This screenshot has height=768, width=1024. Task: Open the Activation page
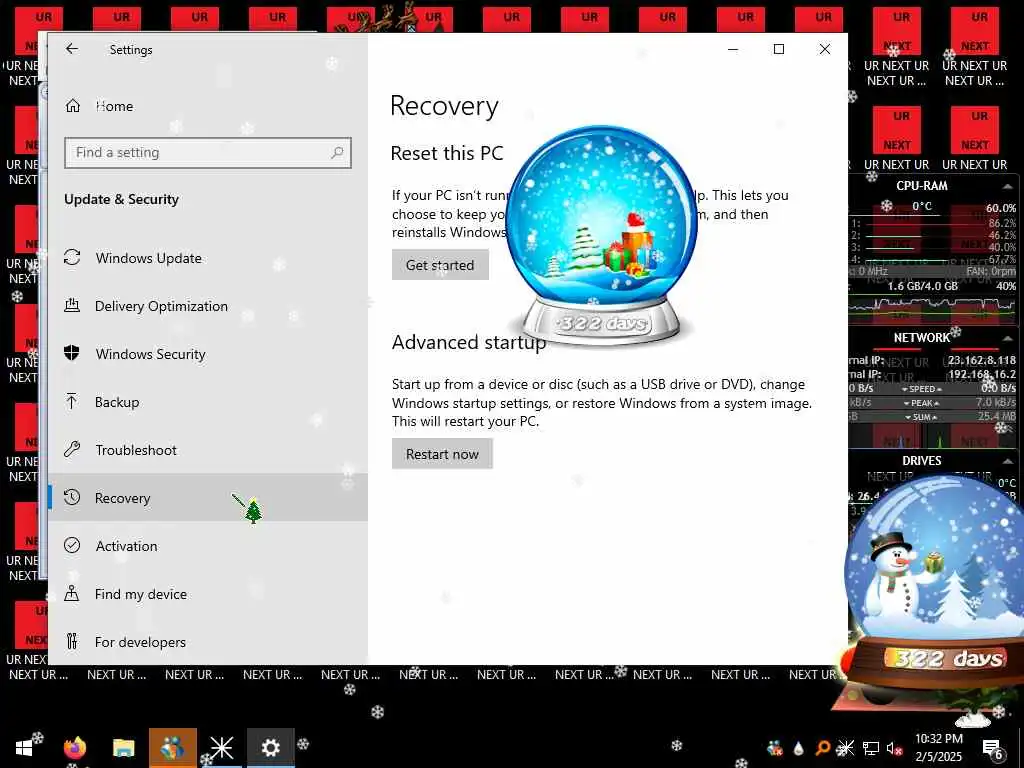208,546
